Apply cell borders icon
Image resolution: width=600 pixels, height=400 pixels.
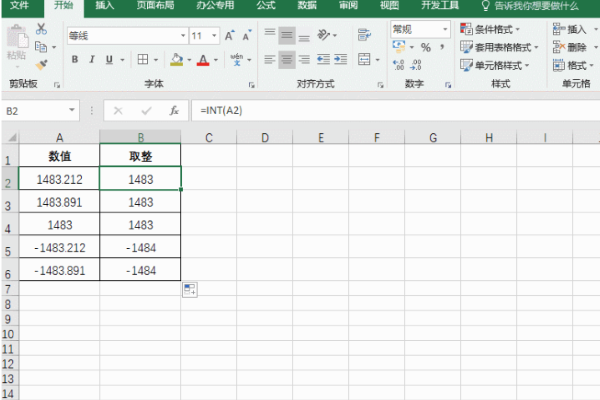(x=143, y=59)
